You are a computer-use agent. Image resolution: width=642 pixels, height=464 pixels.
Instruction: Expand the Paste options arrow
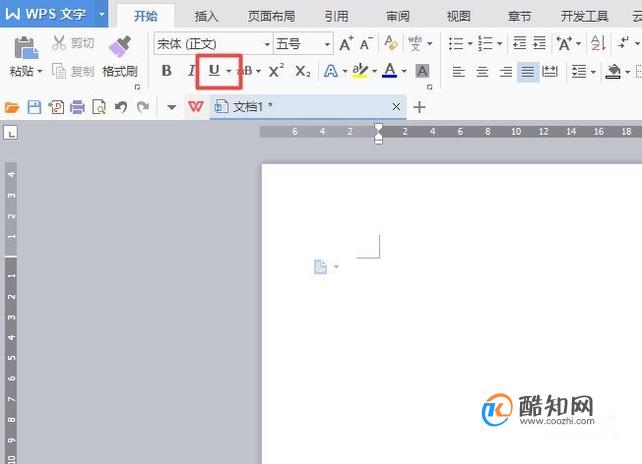pyautogui.click(x=40, y=71)
